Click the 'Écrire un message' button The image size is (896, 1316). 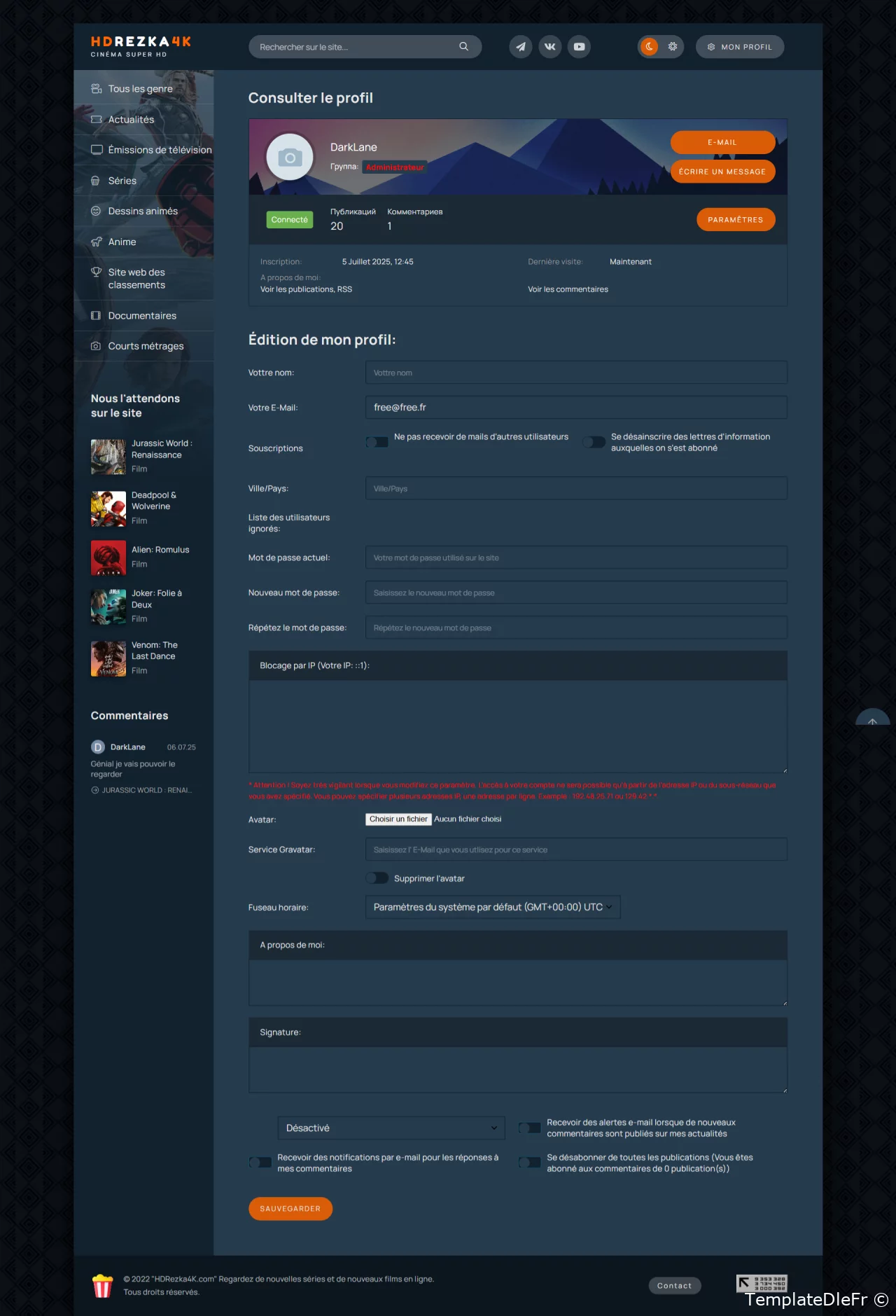tap(722, 172)
